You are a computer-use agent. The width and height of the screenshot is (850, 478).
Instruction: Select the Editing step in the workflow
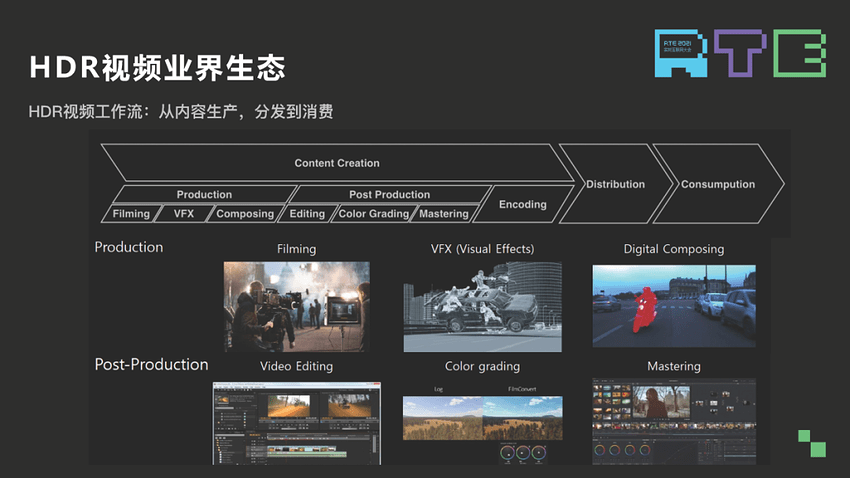pos(307,214)
